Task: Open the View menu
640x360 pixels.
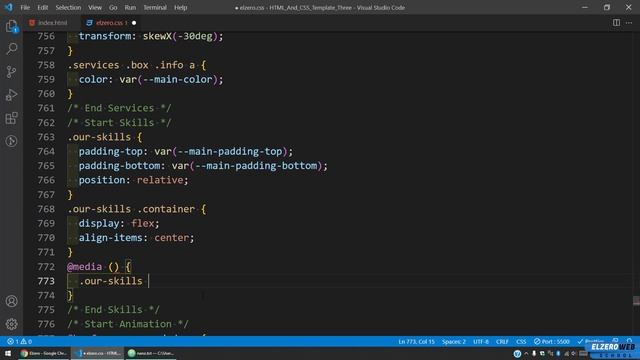Action: point(95,7)
